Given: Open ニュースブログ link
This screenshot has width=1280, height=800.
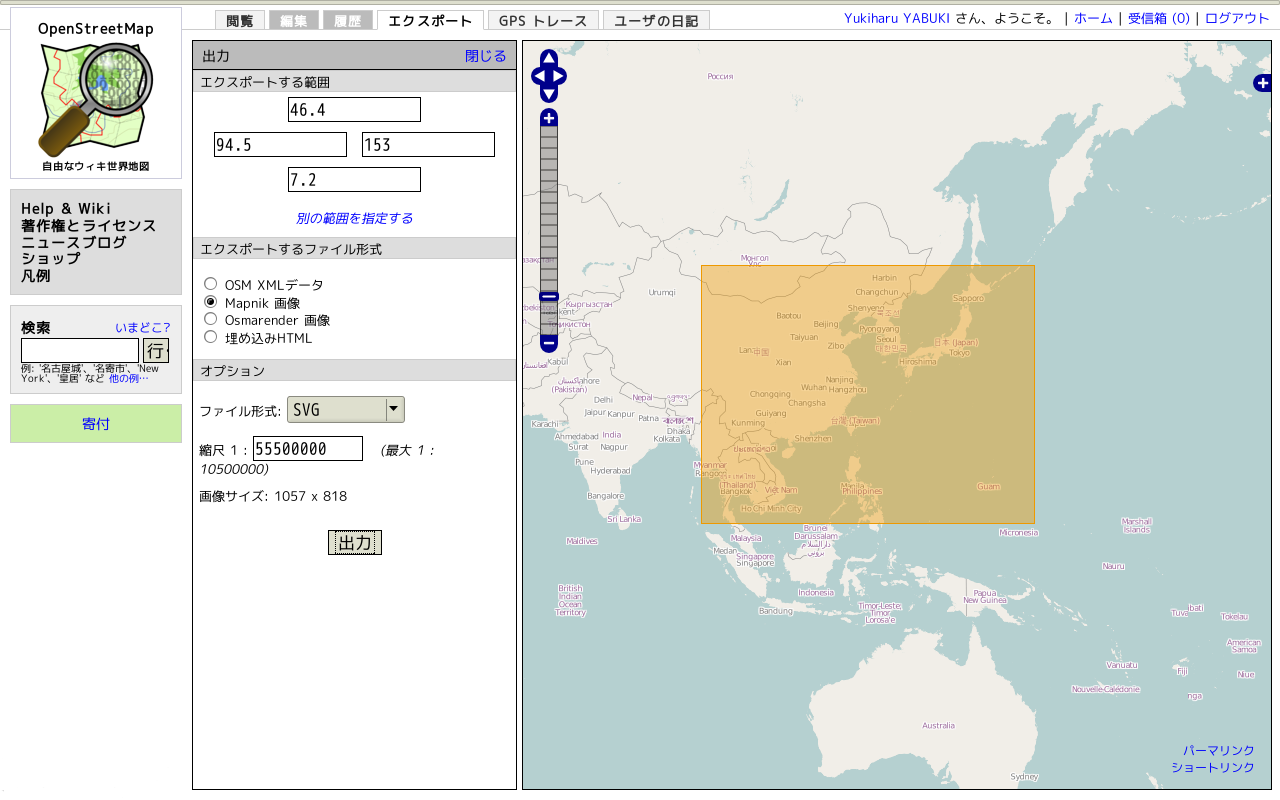Looking at the screenshot, I should point(74,242).
